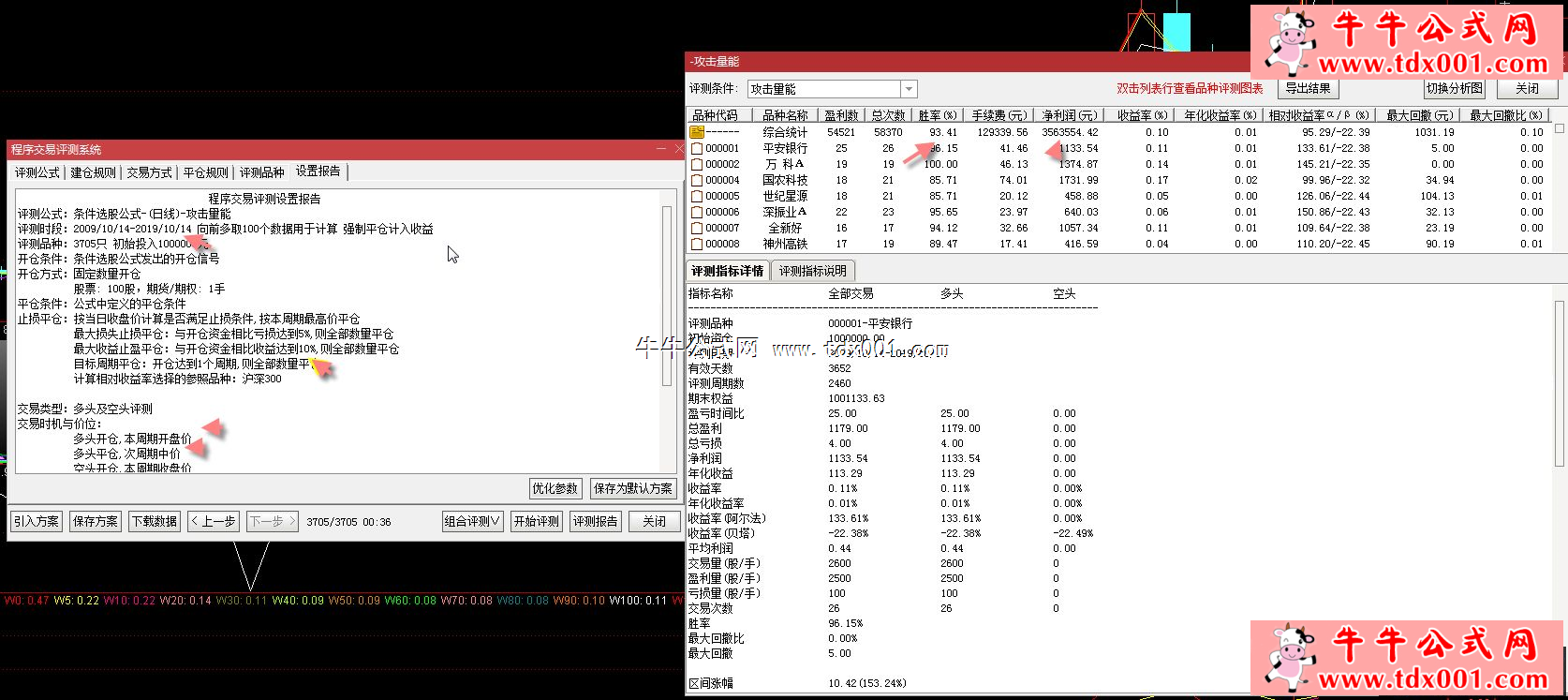Click the document icon beside code 000006

point(697,212)
